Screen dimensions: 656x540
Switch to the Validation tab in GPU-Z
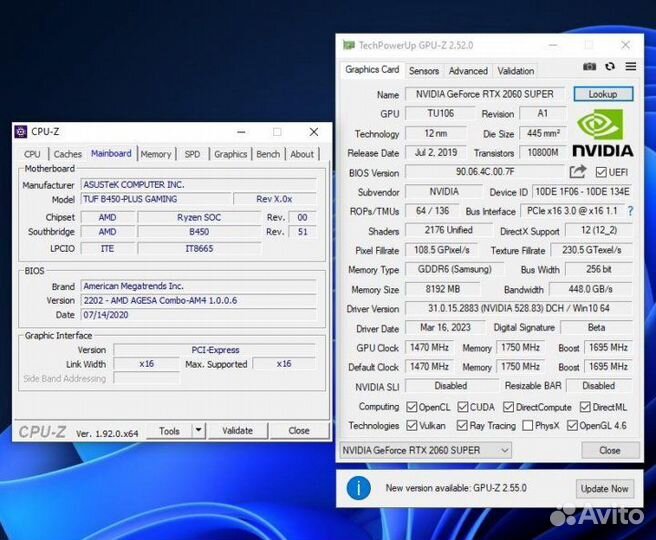pos(515,71)
